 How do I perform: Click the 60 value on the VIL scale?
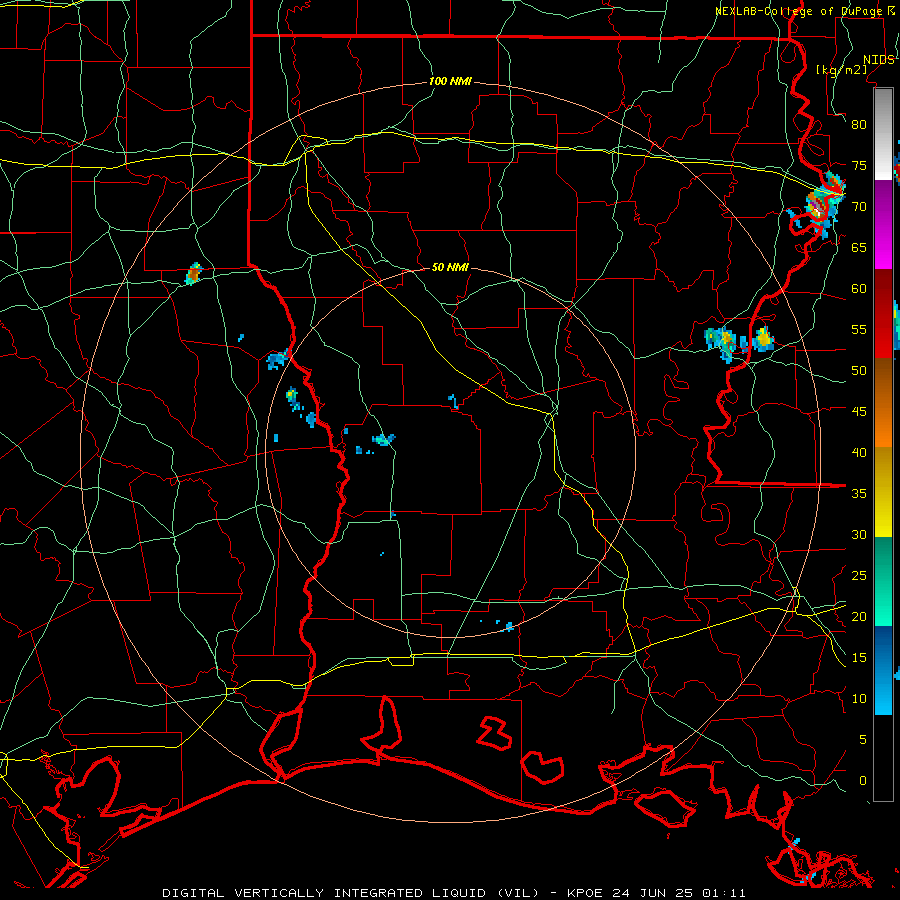(x=859, y=289)
